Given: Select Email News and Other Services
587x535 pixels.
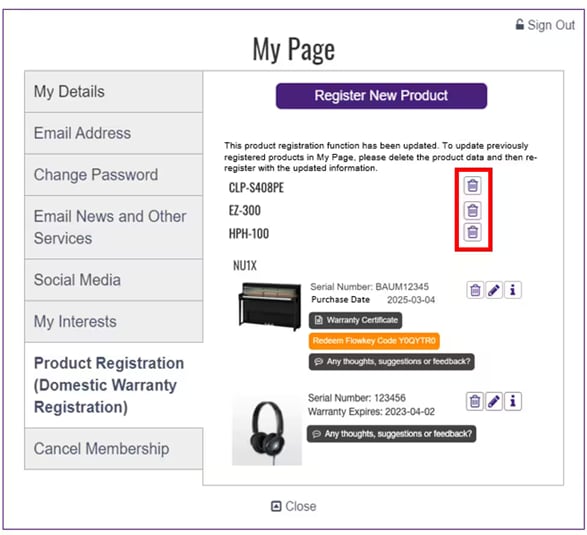Looking at the screenshot, I should (114, 227).
